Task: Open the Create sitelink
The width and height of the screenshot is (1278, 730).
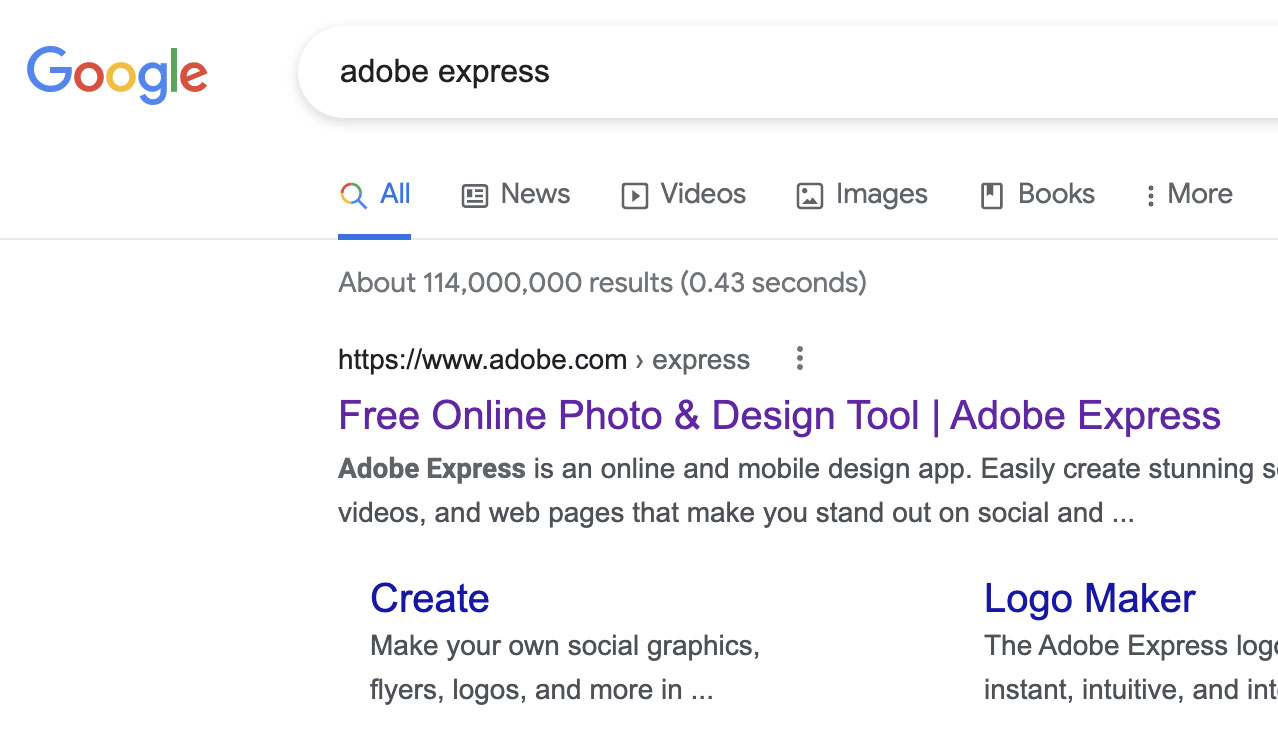Action: (429, 598)
